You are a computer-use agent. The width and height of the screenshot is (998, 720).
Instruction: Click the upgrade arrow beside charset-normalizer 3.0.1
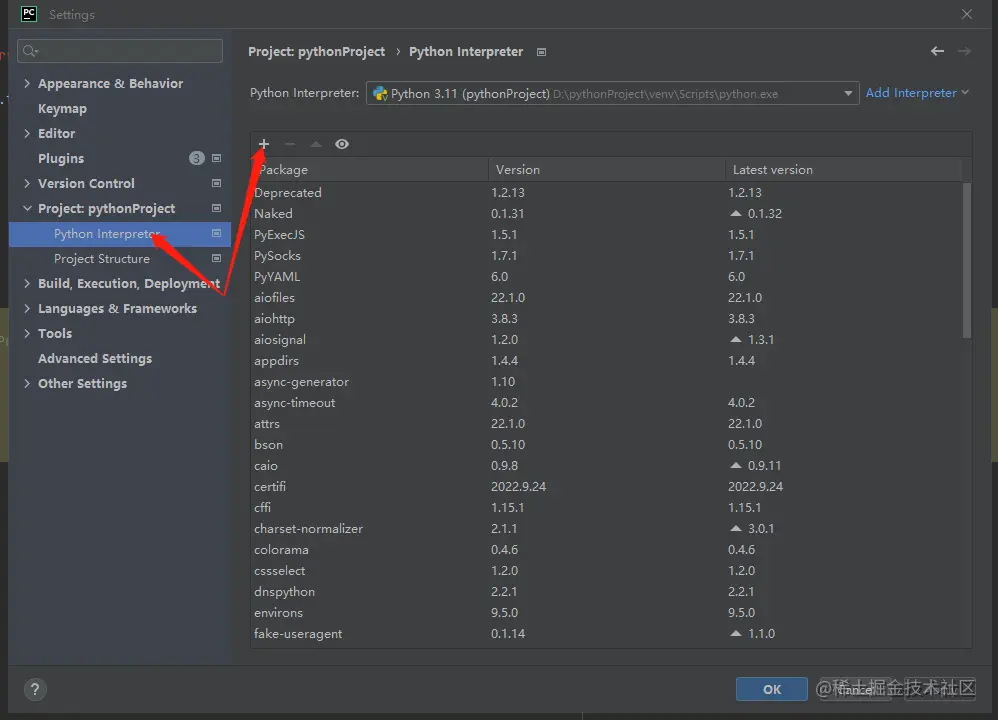[736, 528]
